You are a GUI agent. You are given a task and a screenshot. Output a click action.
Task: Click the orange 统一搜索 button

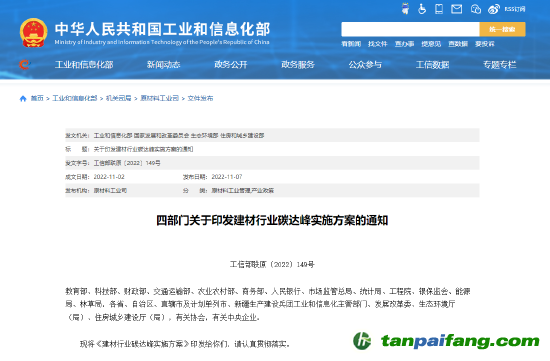[502, 29]
